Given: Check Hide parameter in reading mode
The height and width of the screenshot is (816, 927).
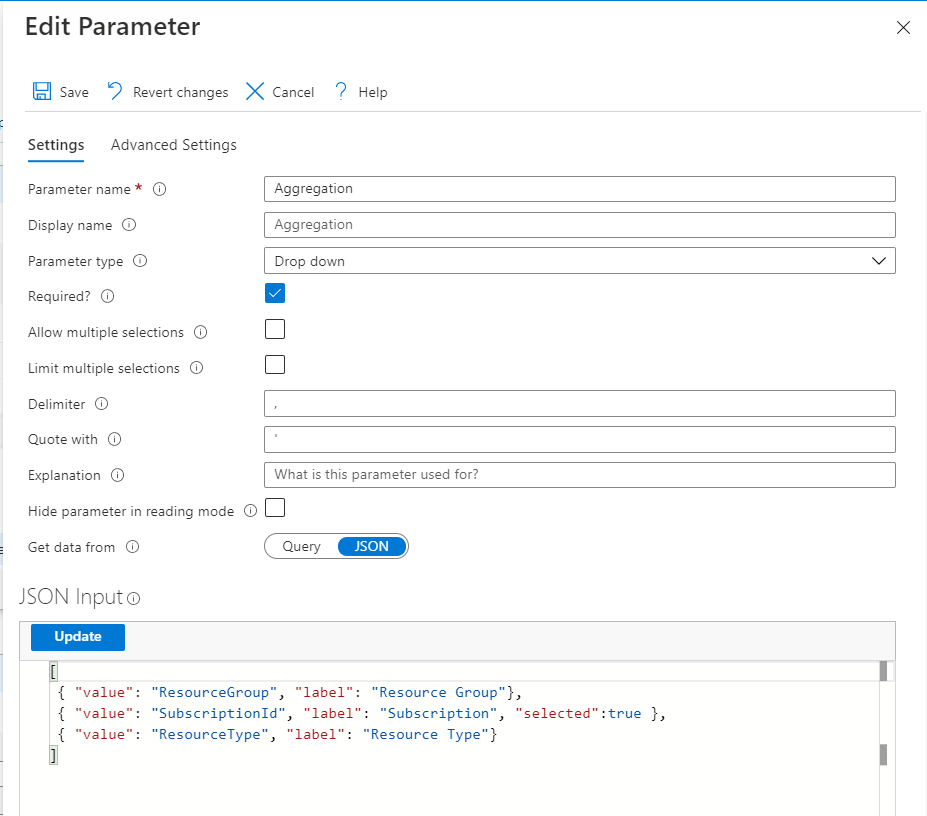Looking at the screenshot, I should point(275,507).
